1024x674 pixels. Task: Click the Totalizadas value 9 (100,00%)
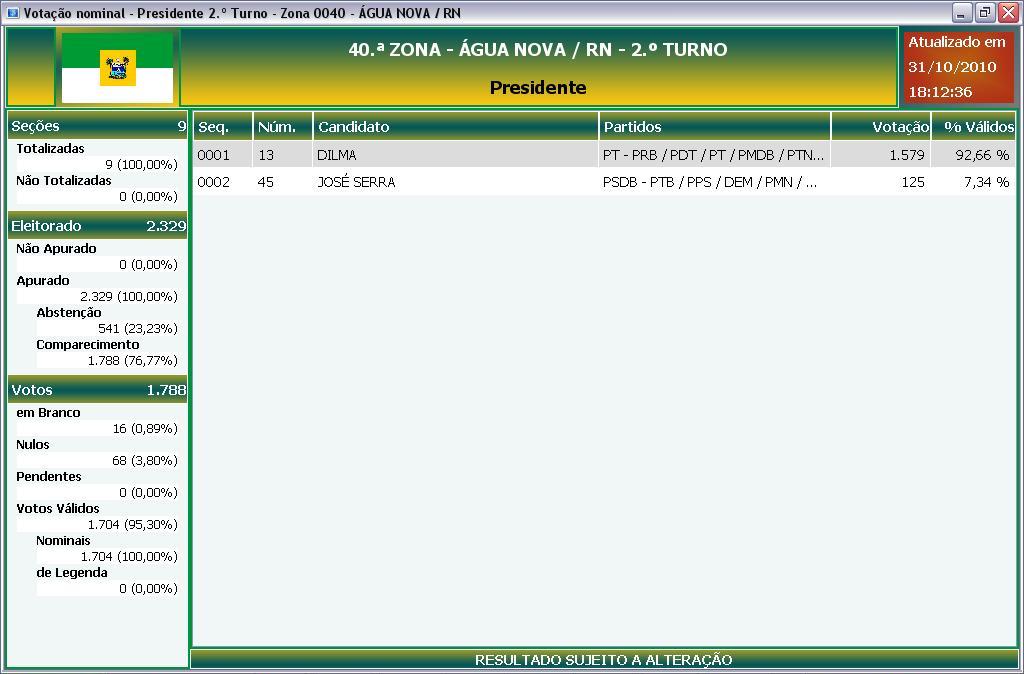[x=142, y=165]
